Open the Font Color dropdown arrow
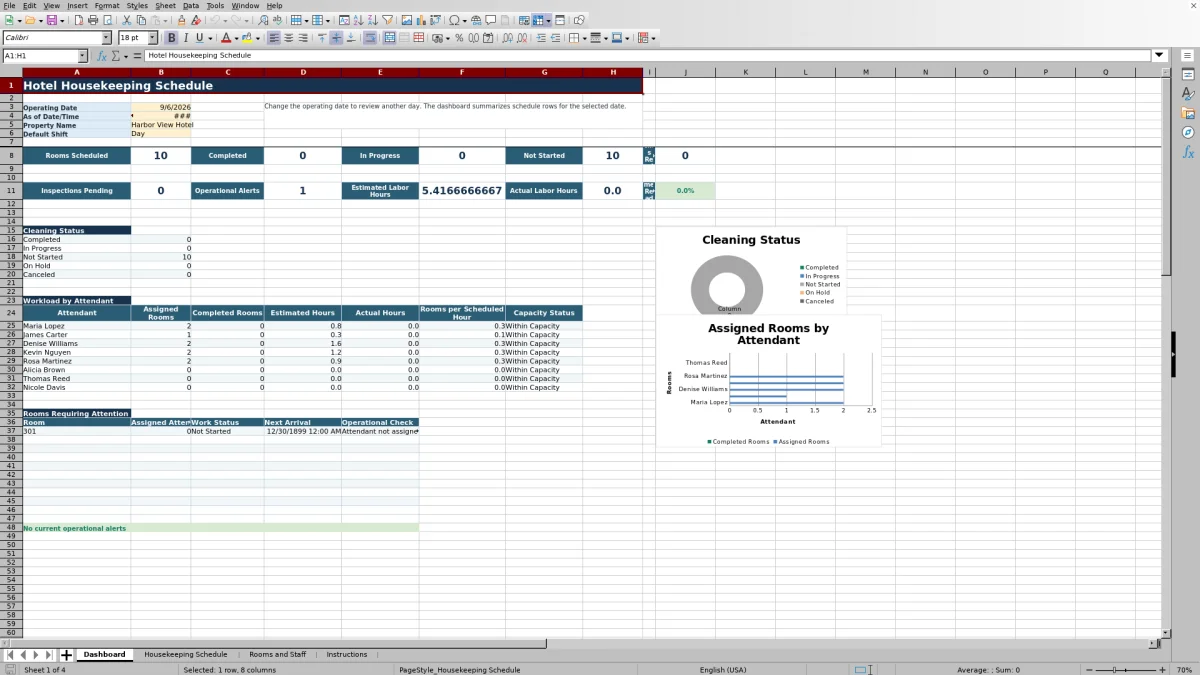 (236, 38)
